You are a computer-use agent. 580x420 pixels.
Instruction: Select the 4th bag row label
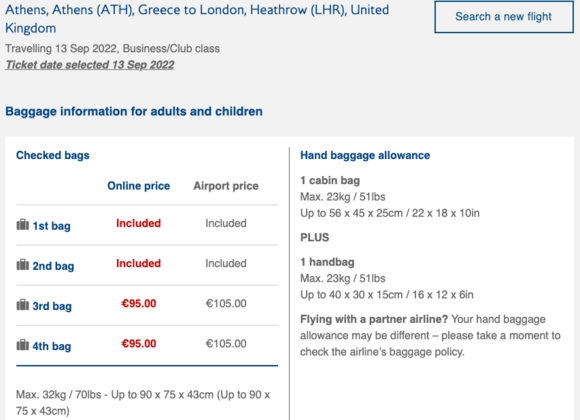[52, 346]
